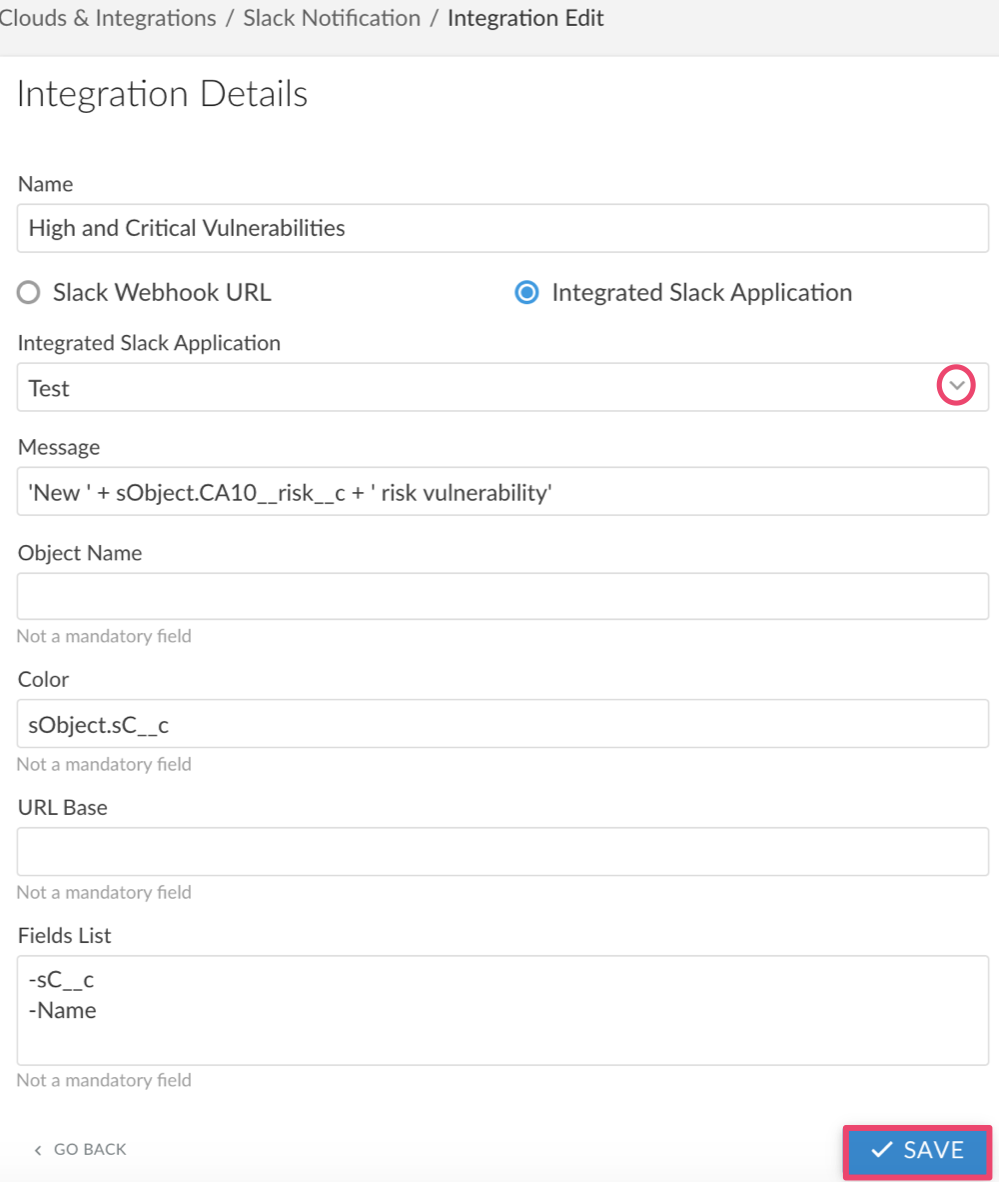Click the Slack Webhook URL label text
999x1182 pixels.
(x=162, y=293)
